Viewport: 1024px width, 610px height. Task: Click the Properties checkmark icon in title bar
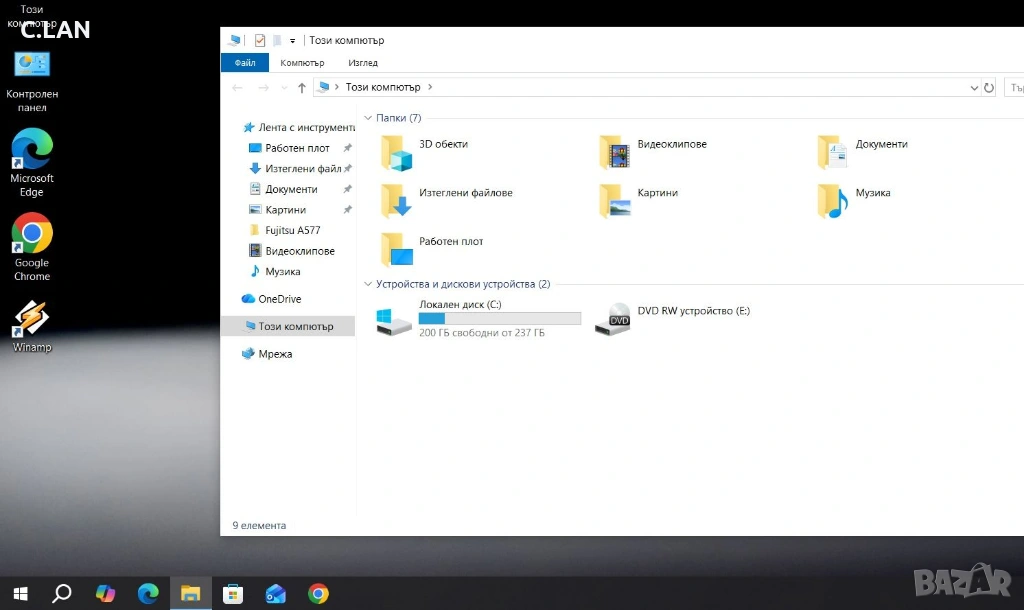coord(260,40)
